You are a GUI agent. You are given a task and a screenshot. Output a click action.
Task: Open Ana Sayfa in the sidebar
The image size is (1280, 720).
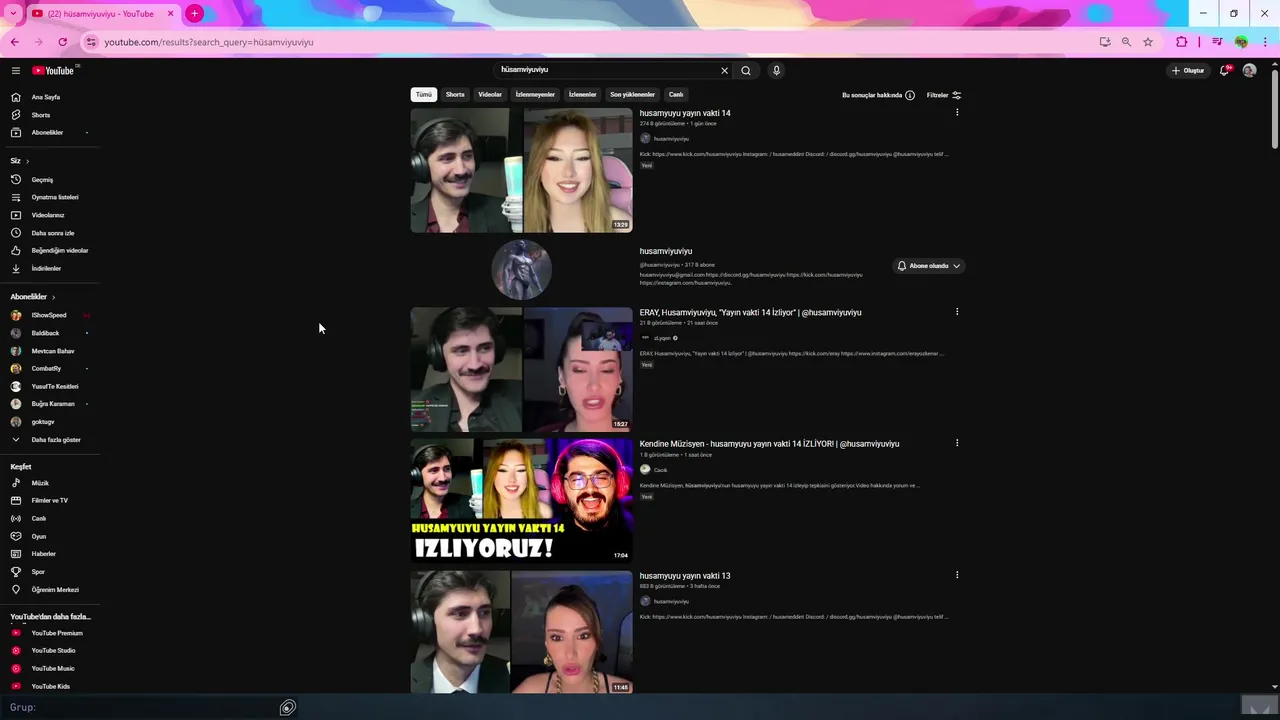coord(50,97)
